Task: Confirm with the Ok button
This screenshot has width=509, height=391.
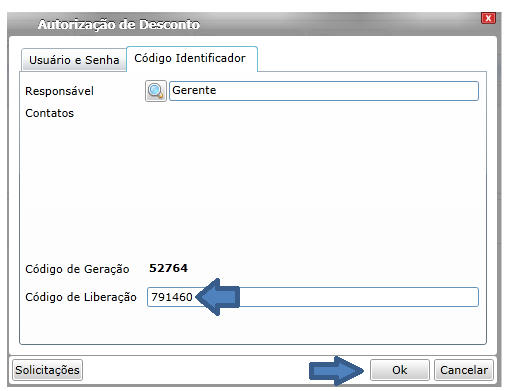Action: pos(399,370)
